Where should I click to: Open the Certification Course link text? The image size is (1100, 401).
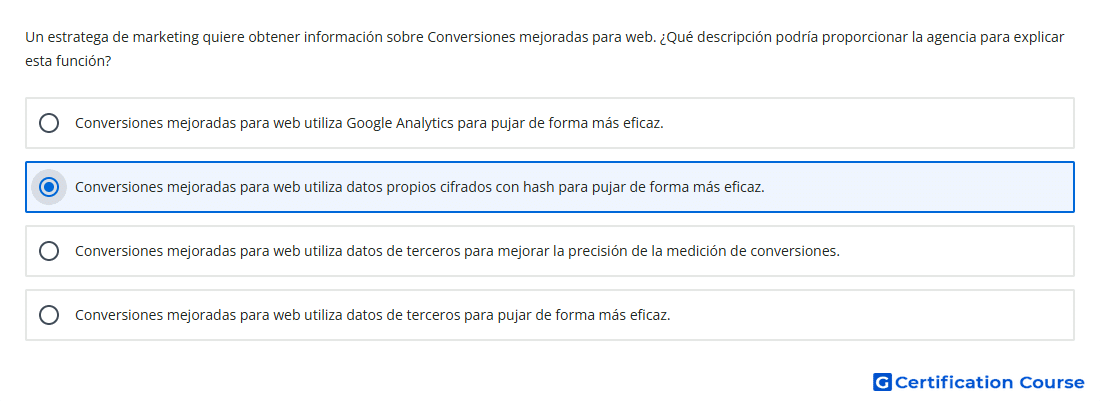989,382
